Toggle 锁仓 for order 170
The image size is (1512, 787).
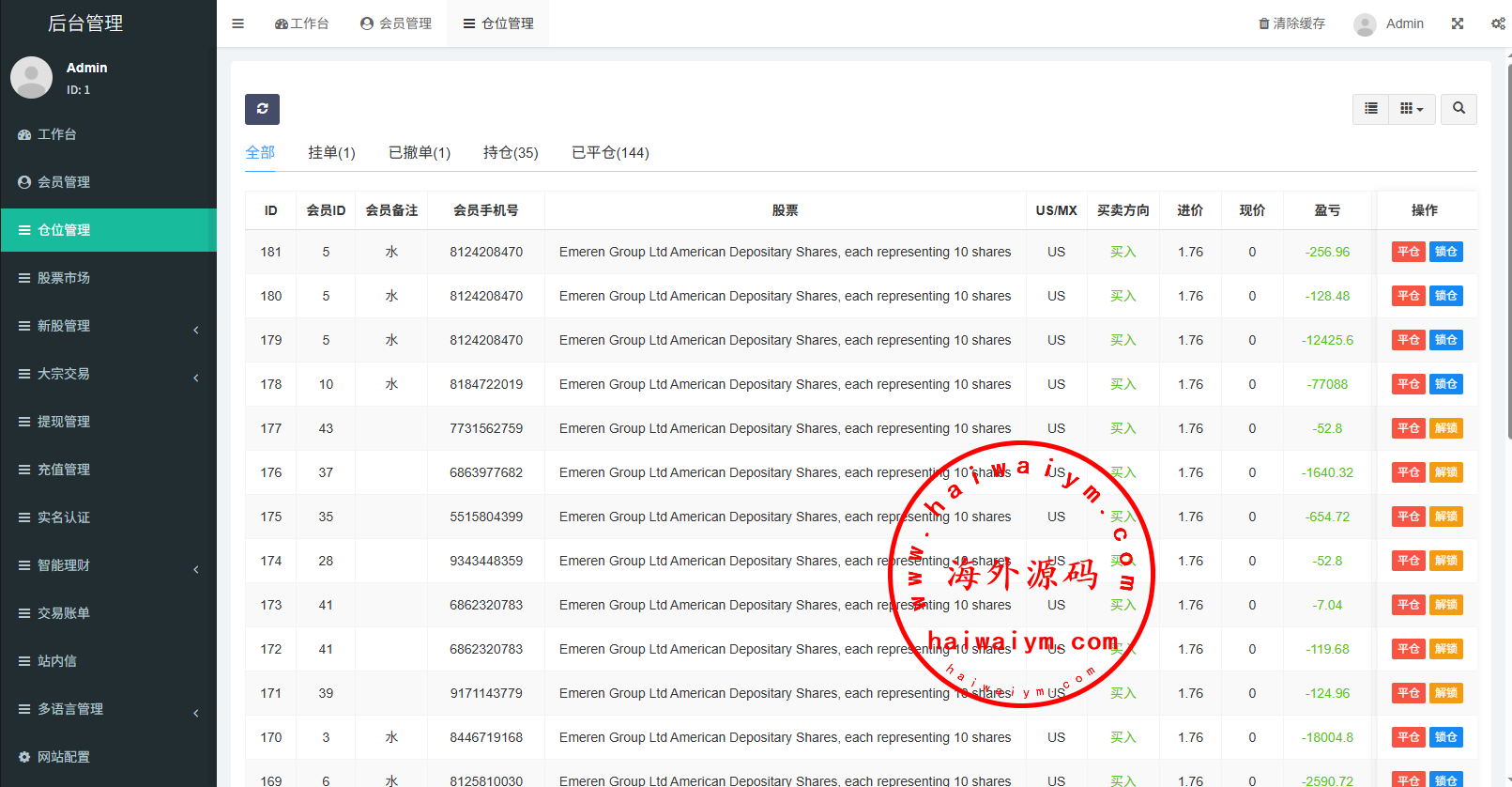pyautogui.click(x=1445, y=737)
